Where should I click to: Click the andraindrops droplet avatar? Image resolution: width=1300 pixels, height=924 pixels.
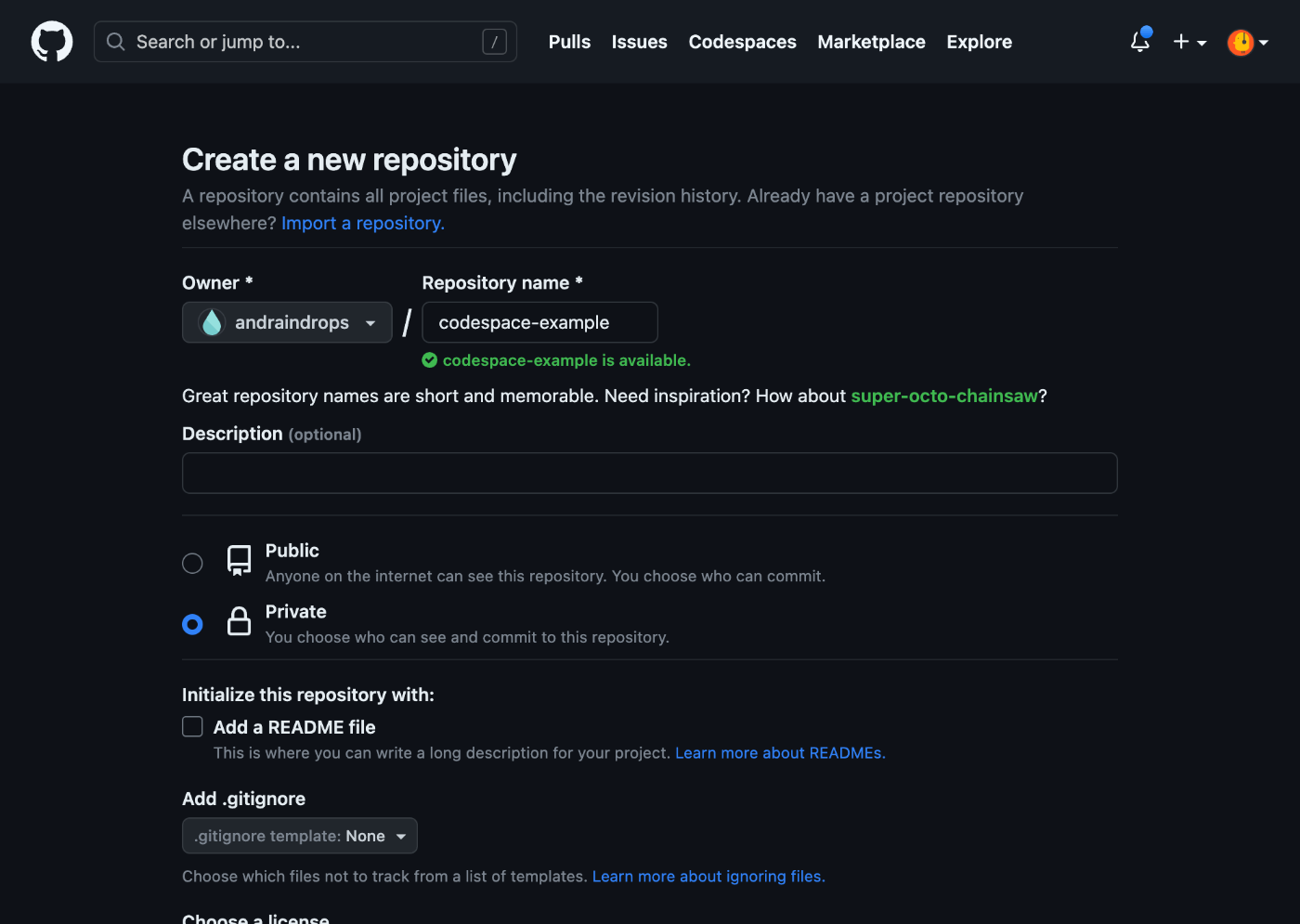(212, 322)
